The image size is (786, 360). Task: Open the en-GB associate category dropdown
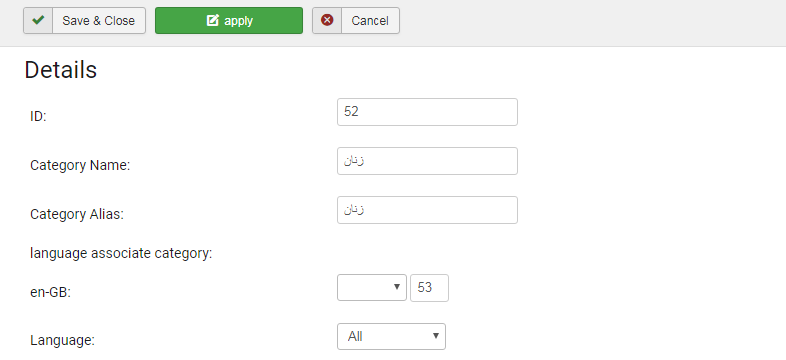[372, 287]
